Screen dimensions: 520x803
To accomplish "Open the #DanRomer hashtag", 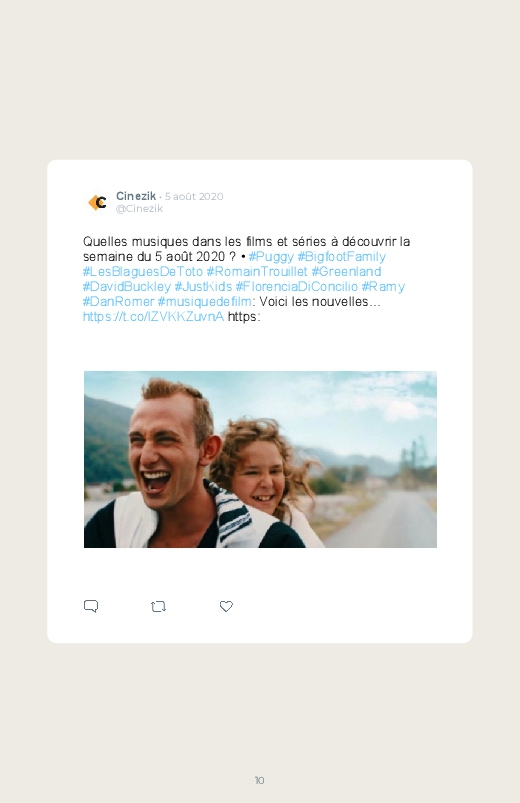I will (118, 302).
